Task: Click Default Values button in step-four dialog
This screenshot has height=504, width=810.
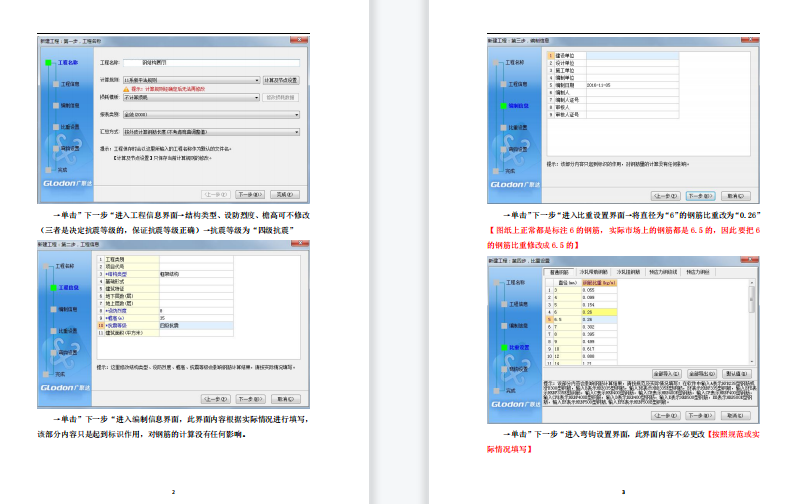Action: [736, 374]
